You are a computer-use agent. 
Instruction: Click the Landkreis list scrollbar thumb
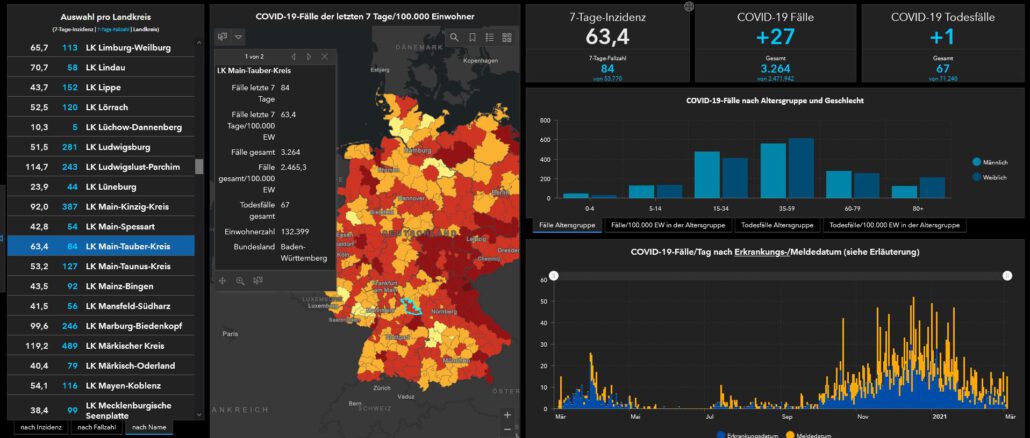(x=199, y=166)
